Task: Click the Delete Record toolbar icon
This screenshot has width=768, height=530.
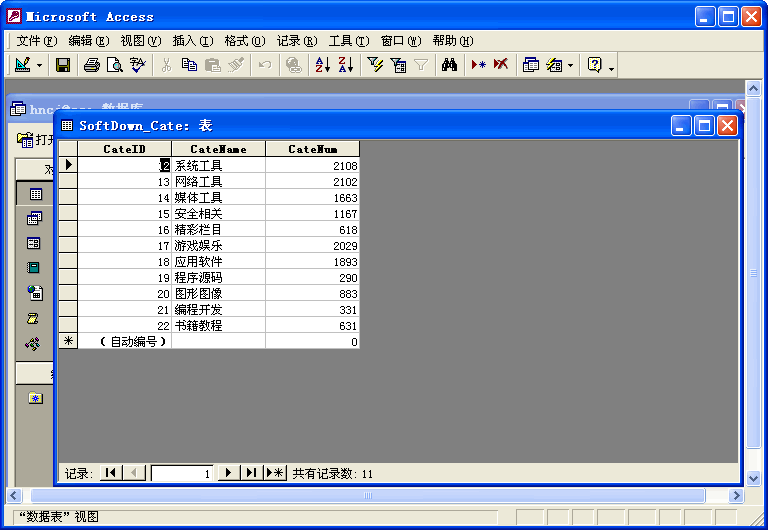Action: pyautogui.click(x=501, y=65)
